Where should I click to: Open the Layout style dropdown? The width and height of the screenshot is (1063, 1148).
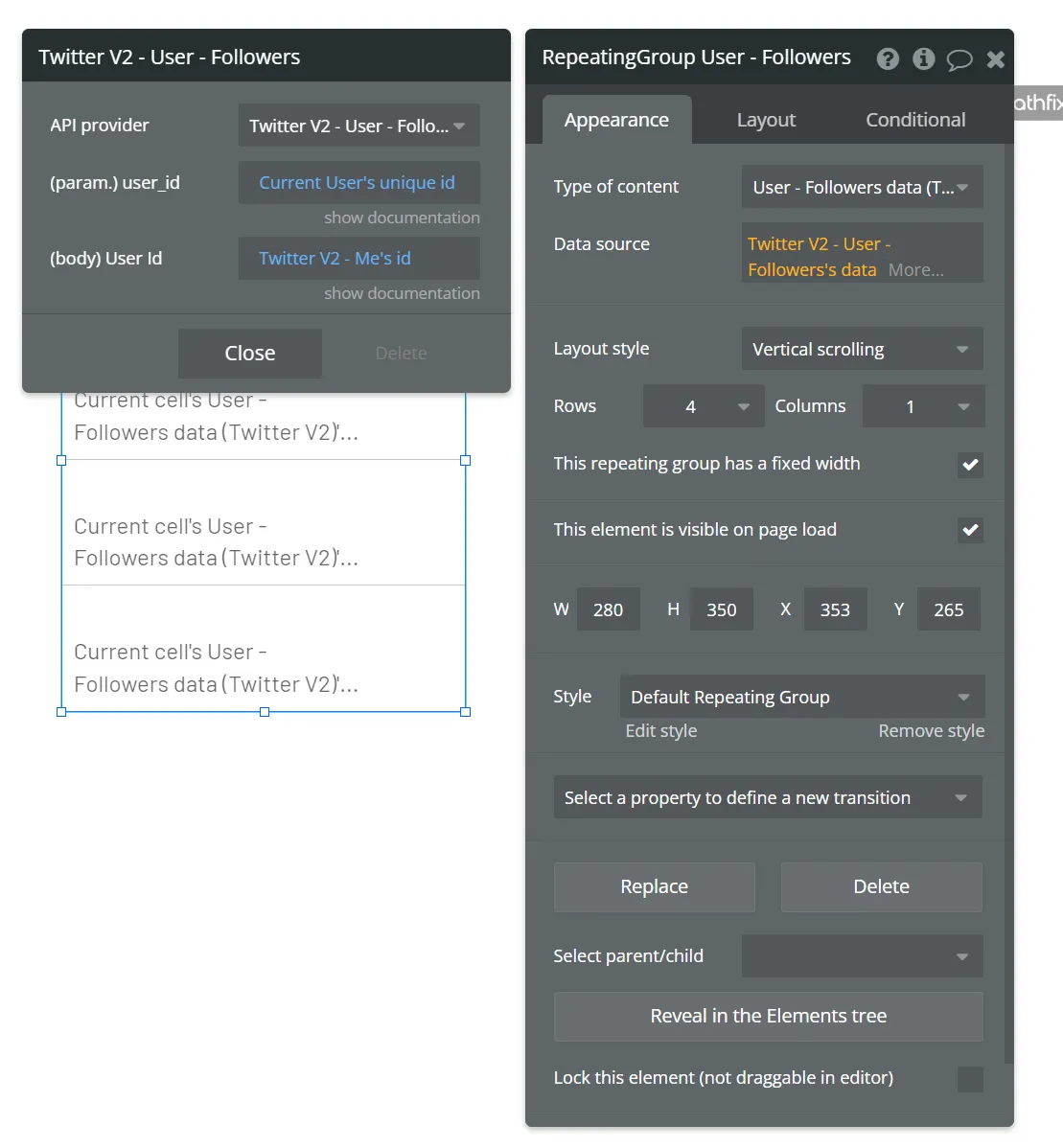click(863, 349)
